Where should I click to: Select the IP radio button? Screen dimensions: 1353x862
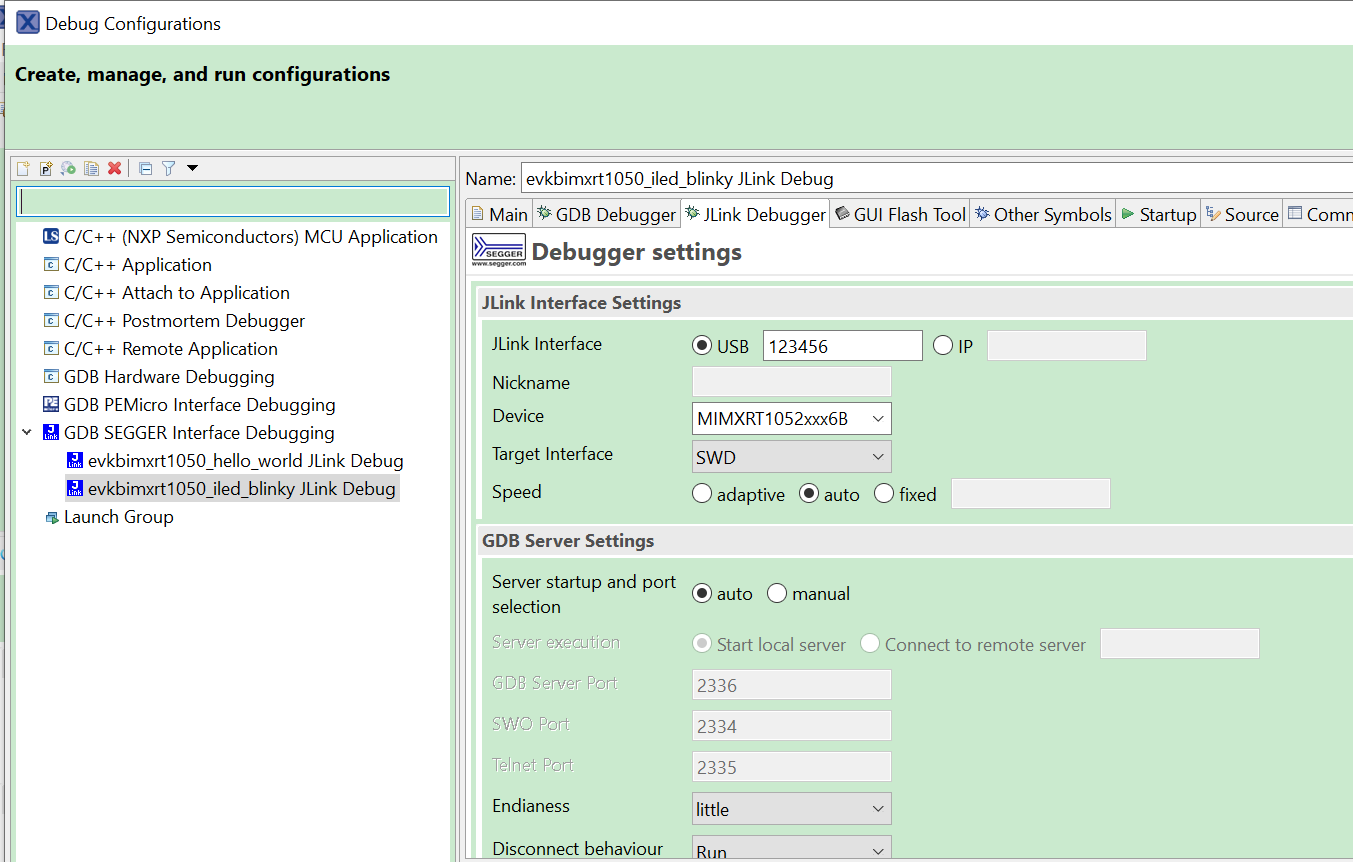point(943,346)
